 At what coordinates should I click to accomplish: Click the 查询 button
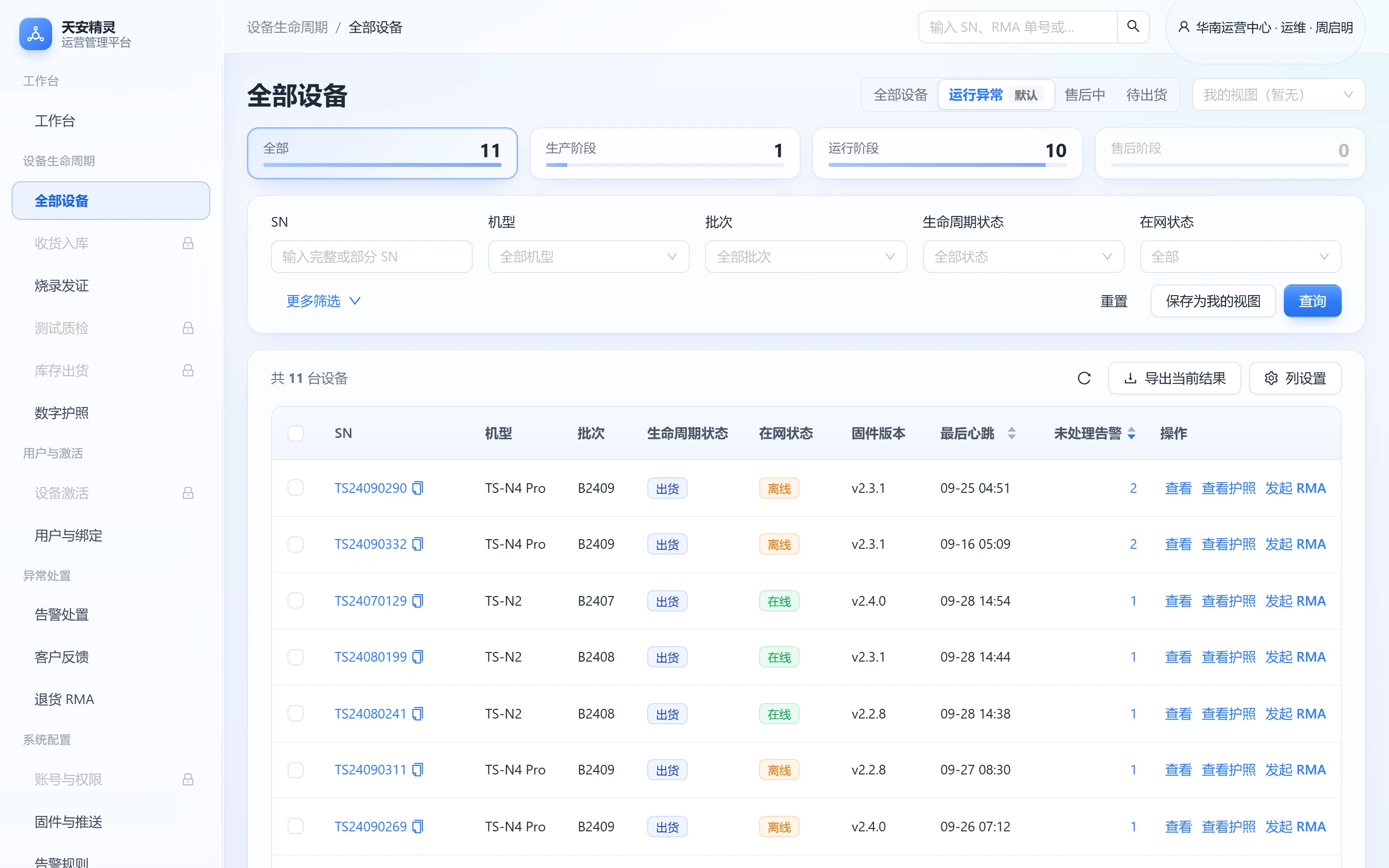click(x=1312, y=301)
